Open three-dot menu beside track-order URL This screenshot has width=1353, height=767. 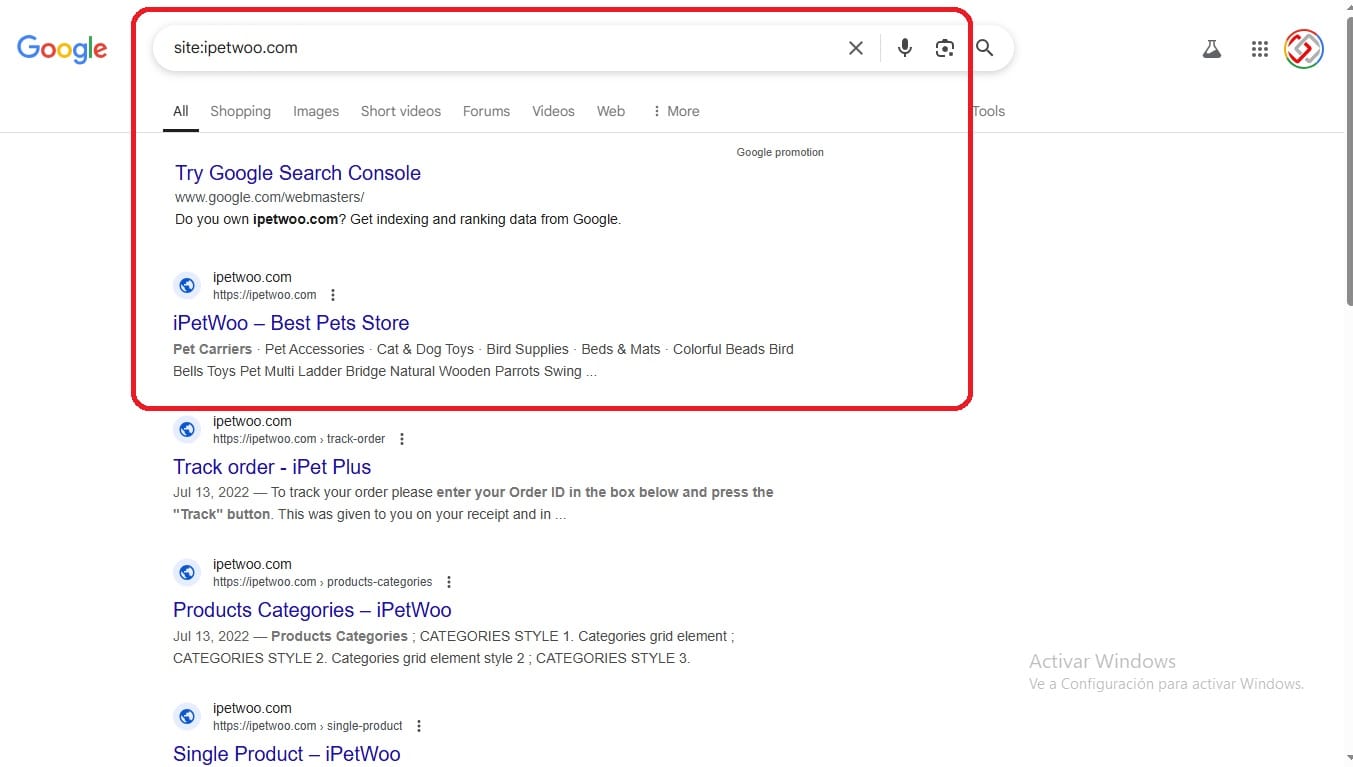tap(402, 439)
